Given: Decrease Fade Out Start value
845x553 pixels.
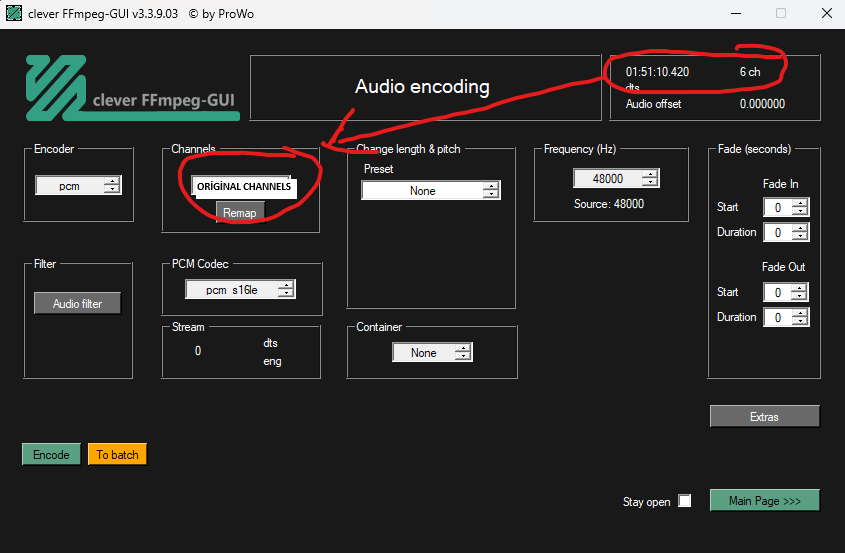Looking at the screenshot, I should [x=800, y=296].
